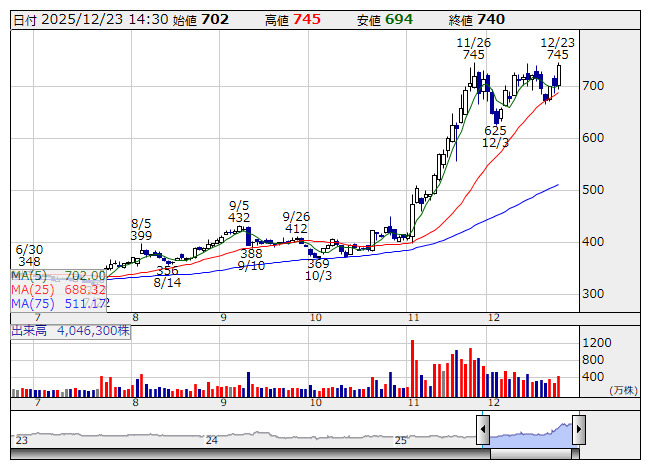The height and width of the screenshot is (470, 653).
Task: Click the 12/23 high label of 745
Action: [x=557, y=49]
